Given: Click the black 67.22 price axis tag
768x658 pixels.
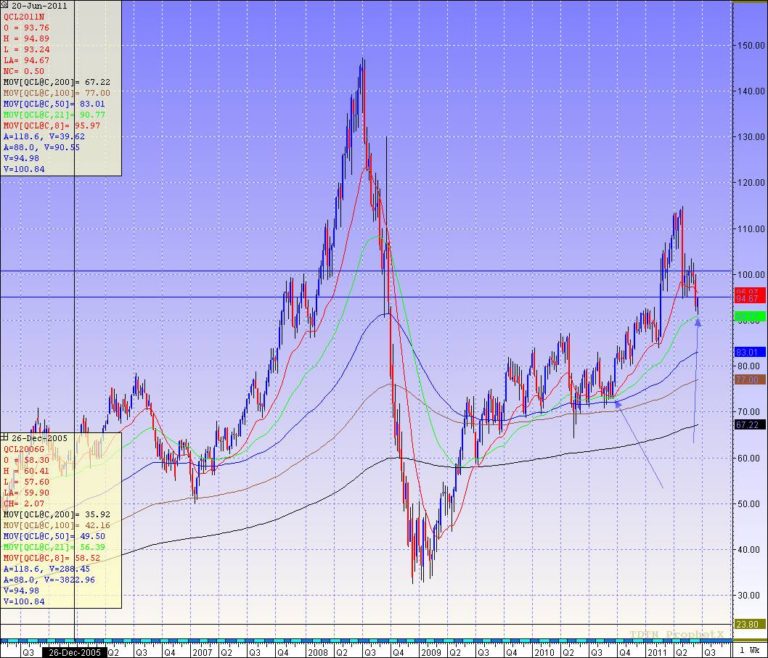Looking at the screenshot, I should point(750,425).
